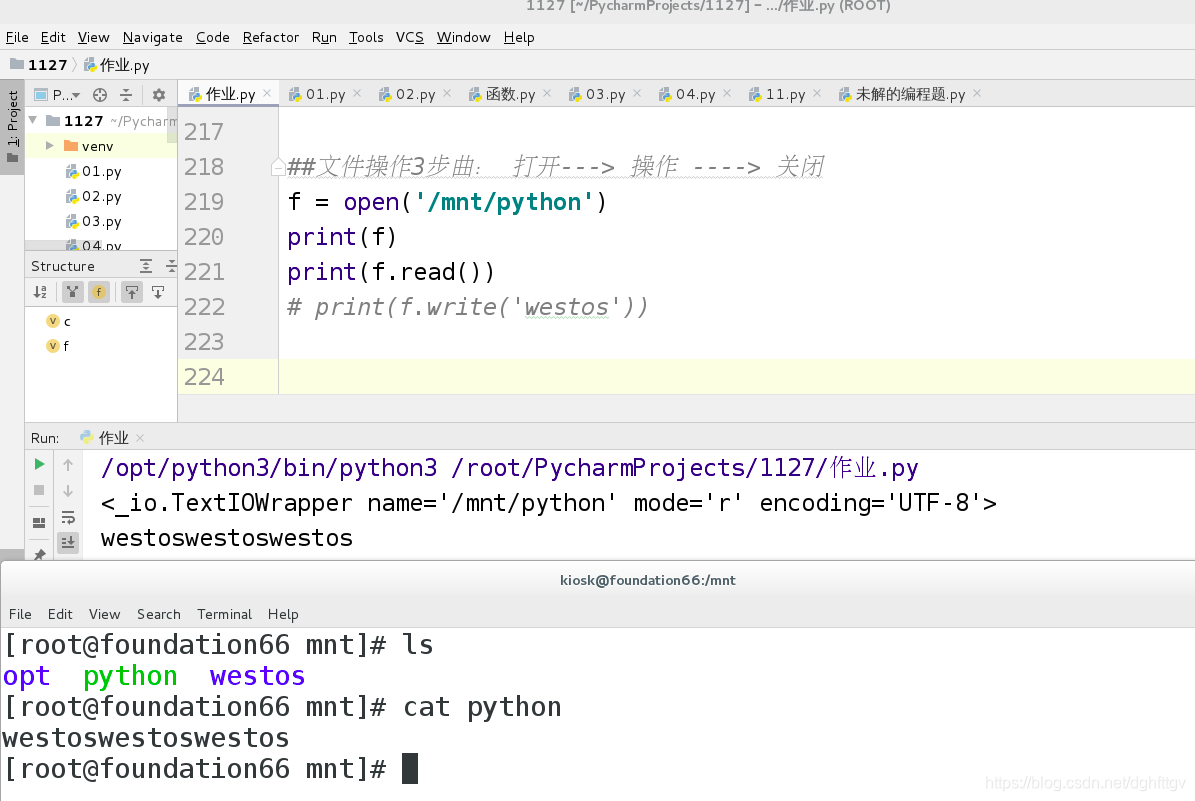
Task: Open the Terminal menu in terminal window
Action: click(x=224, y=614)
